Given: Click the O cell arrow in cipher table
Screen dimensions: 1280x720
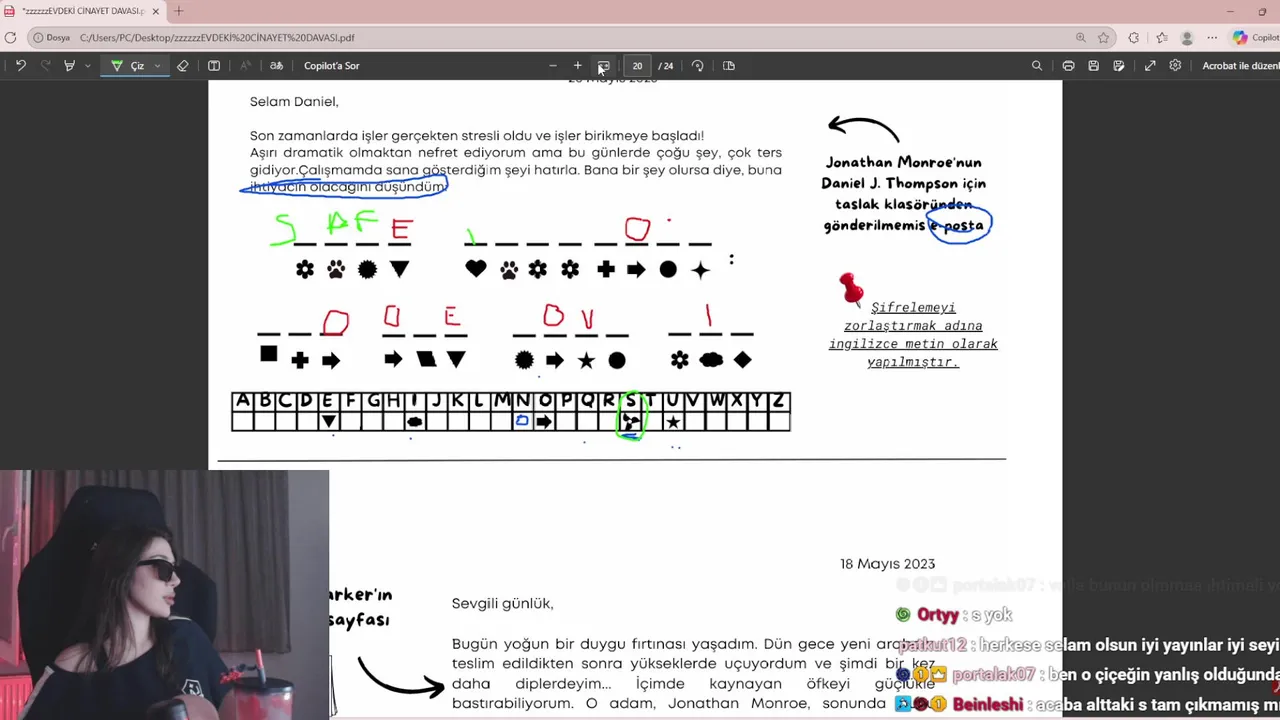Looking at the screenshot, I should coord(544,422).
